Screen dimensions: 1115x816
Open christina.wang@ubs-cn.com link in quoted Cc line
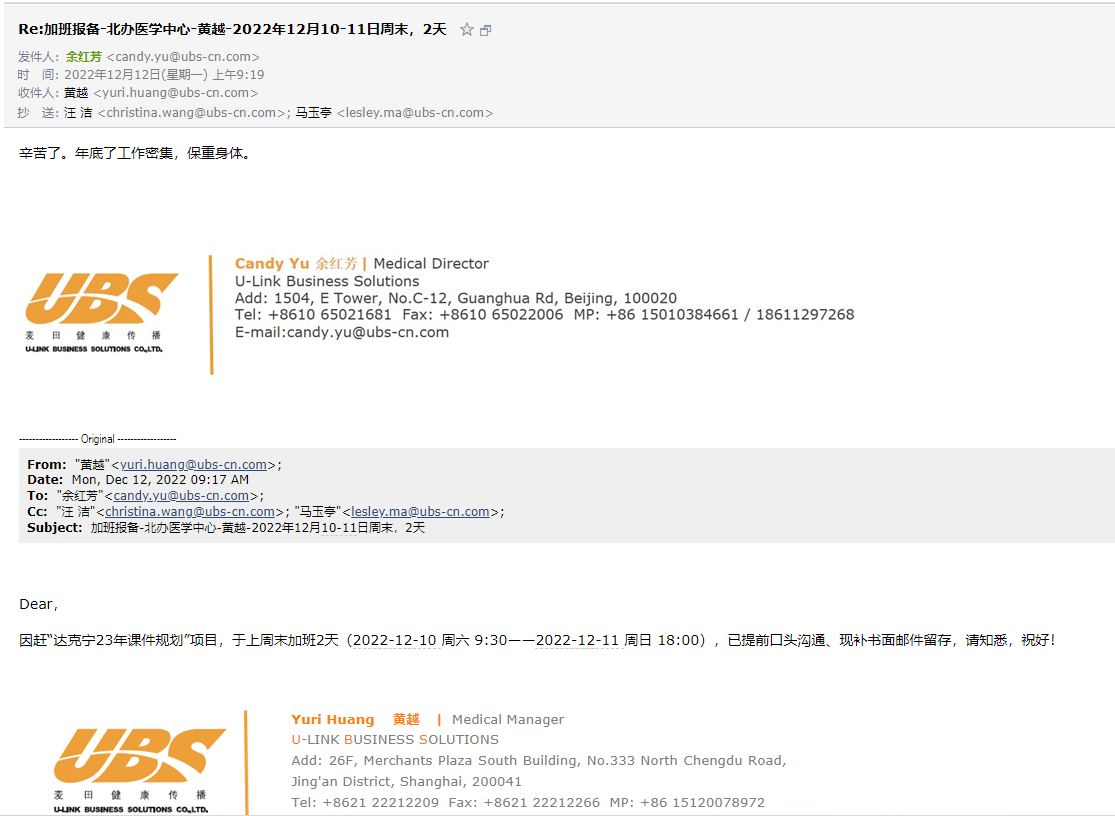tap(190, 511)
